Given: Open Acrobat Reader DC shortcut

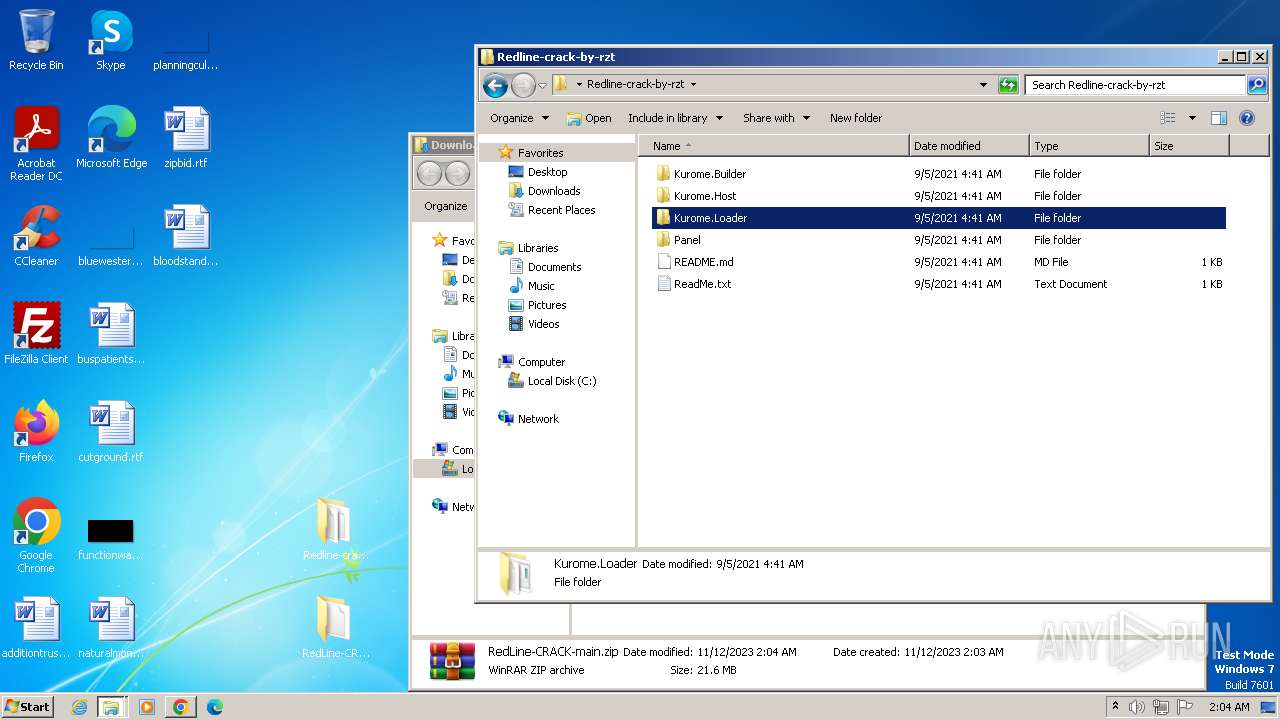Looking at the screenshot, I should tap(36, 144).
